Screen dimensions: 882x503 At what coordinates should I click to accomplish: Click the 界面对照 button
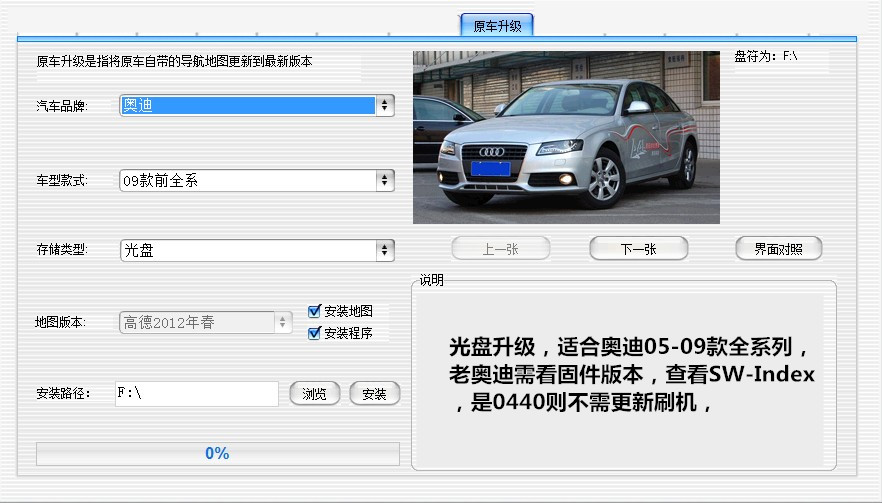pos(778,249)
